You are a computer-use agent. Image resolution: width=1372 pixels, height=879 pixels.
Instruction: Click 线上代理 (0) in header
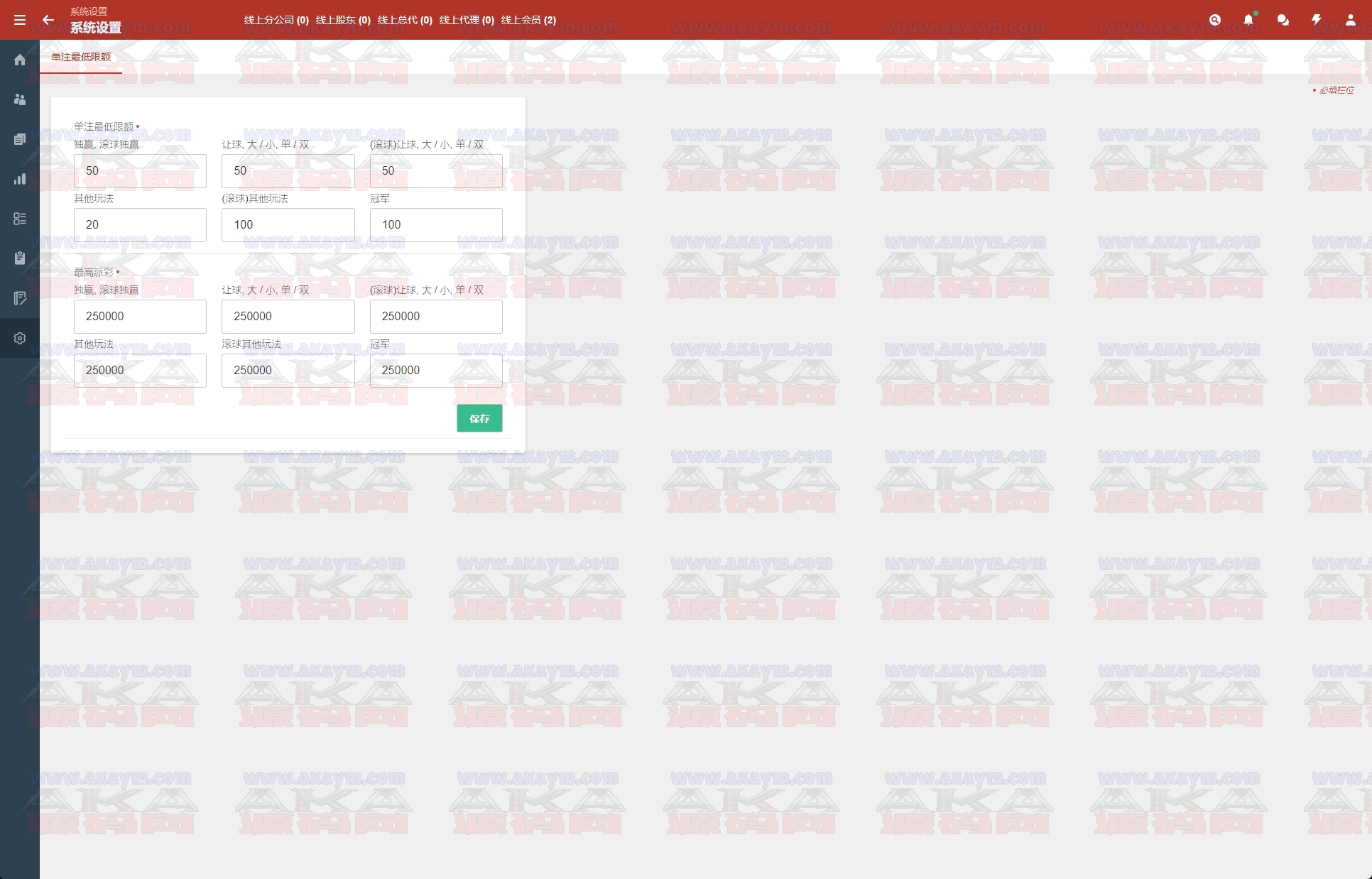coord(467,20)
